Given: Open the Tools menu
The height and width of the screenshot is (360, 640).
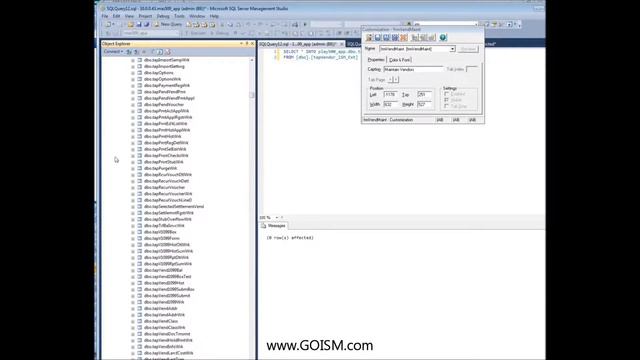Looking at the screenshot, I should coord(179,16).
